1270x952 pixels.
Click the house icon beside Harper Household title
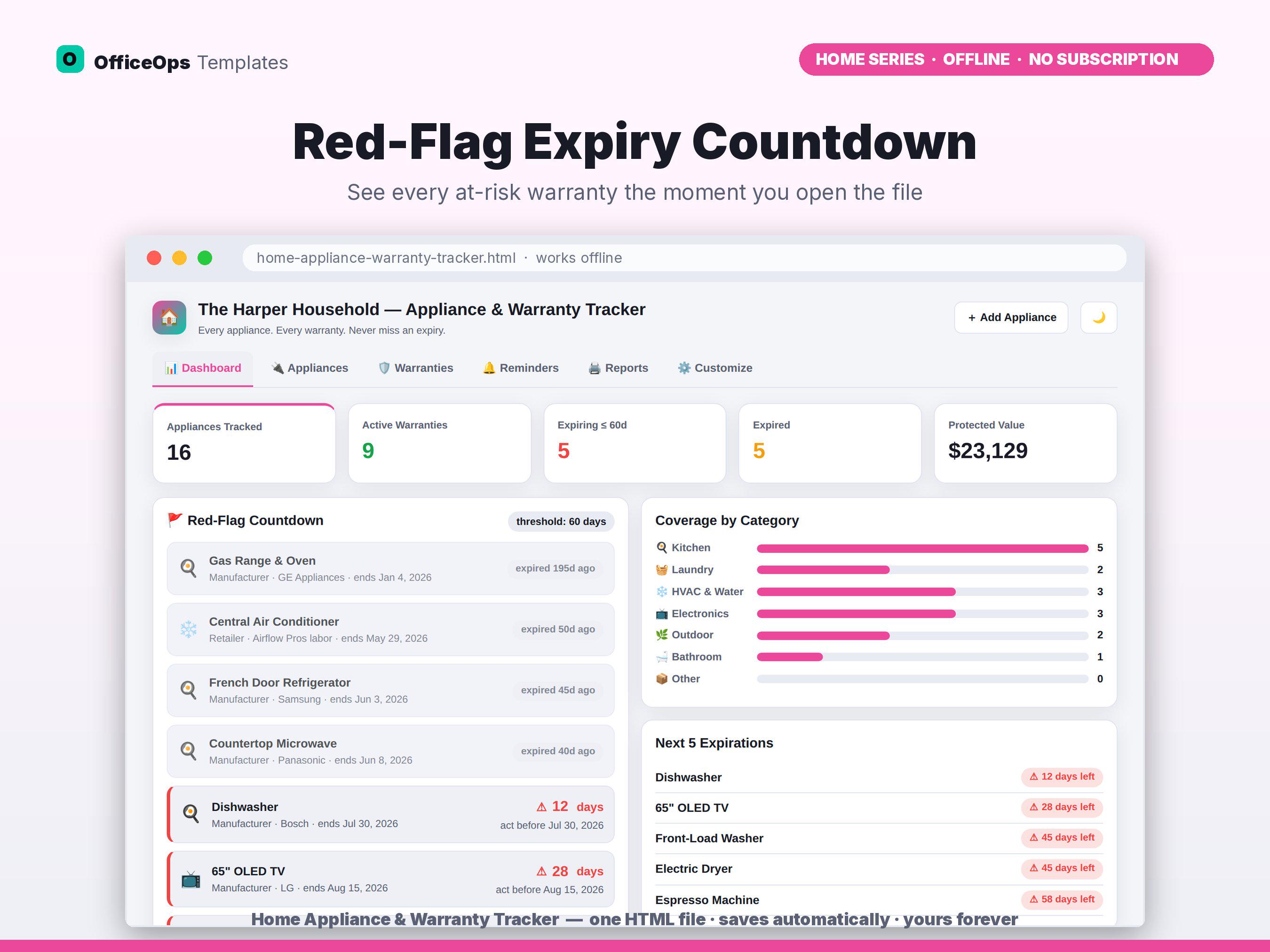pyautogui.click(x=169, y=317)
